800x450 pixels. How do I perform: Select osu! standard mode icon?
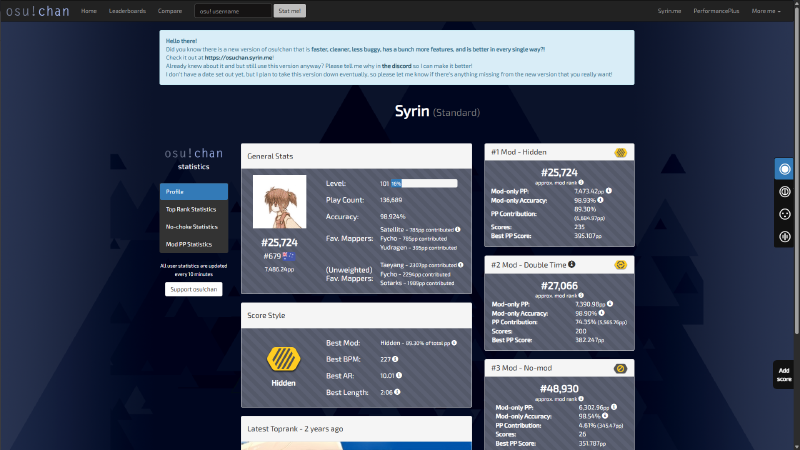[784, 169]
